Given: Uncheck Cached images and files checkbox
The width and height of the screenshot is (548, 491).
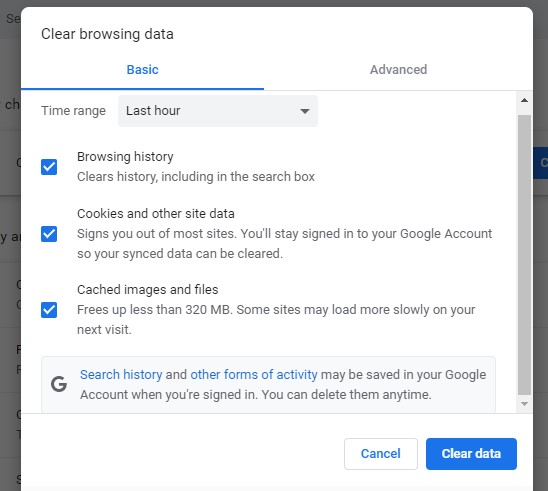Looking at the screenshot, I should click(x=49, y=310).
